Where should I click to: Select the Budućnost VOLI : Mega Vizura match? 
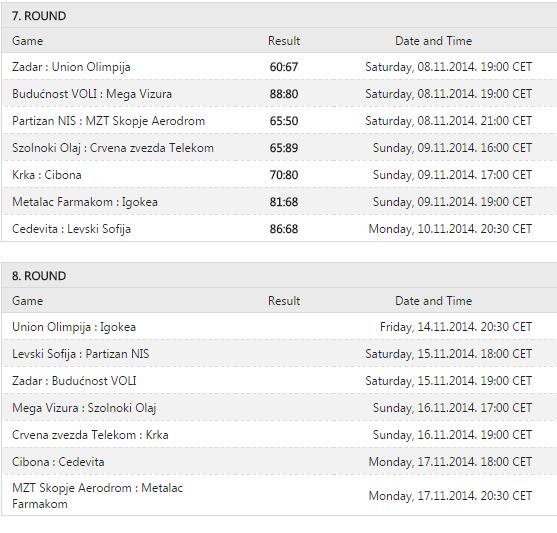pos(92,94)
